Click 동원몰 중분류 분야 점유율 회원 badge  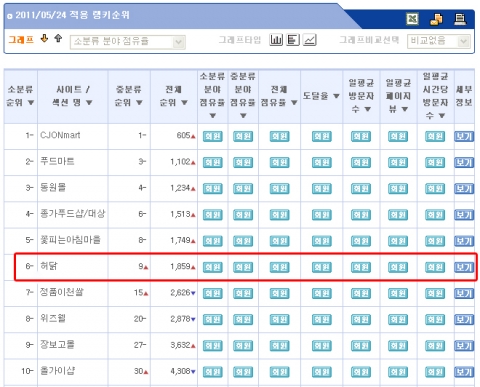pyautogui.click(x=243, y=189)
